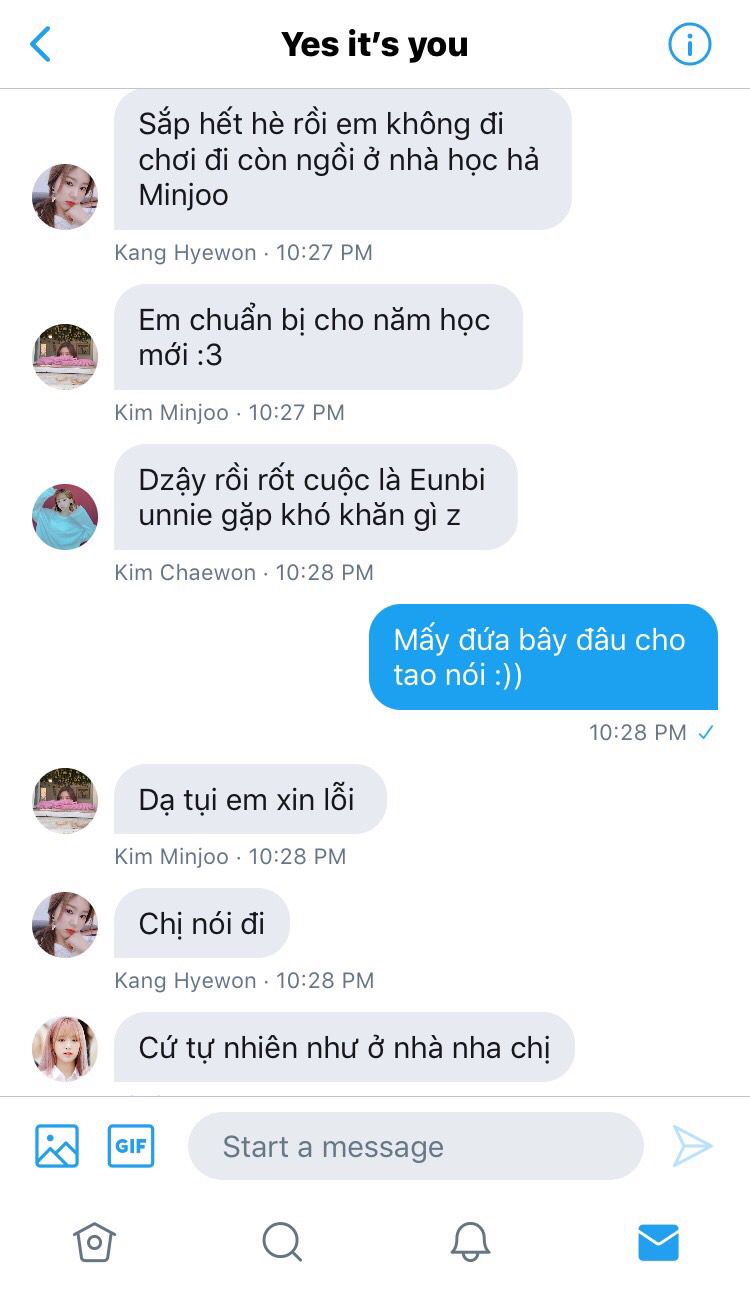Focus the 'Start a message' field
The image size is (750, 1294).
click(x=416, y=1146)
